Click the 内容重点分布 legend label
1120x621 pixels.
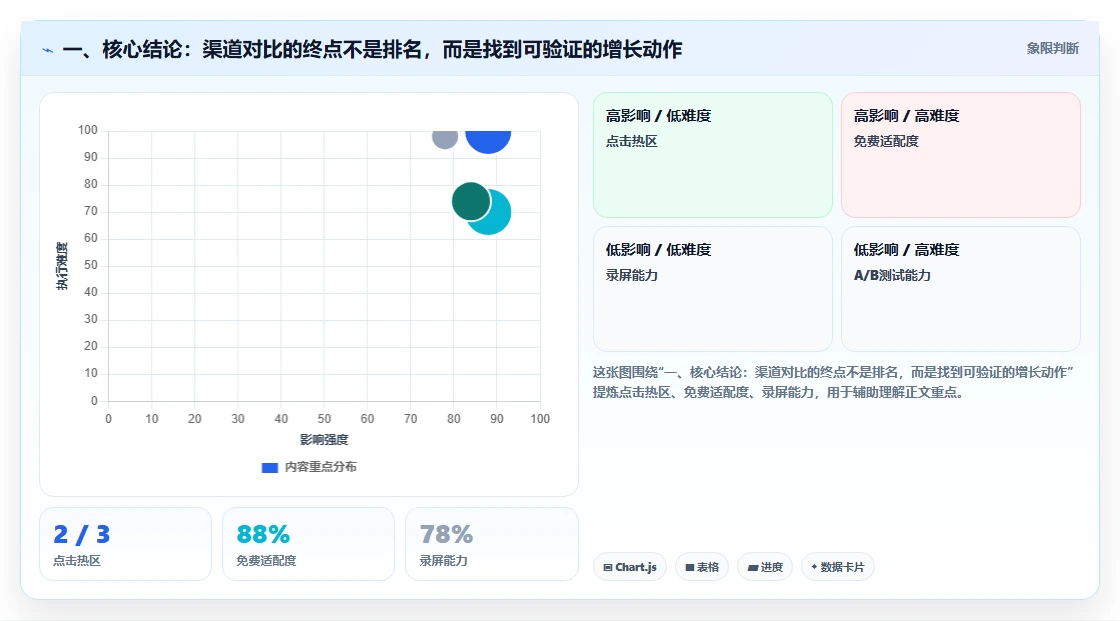click(320, 467)
